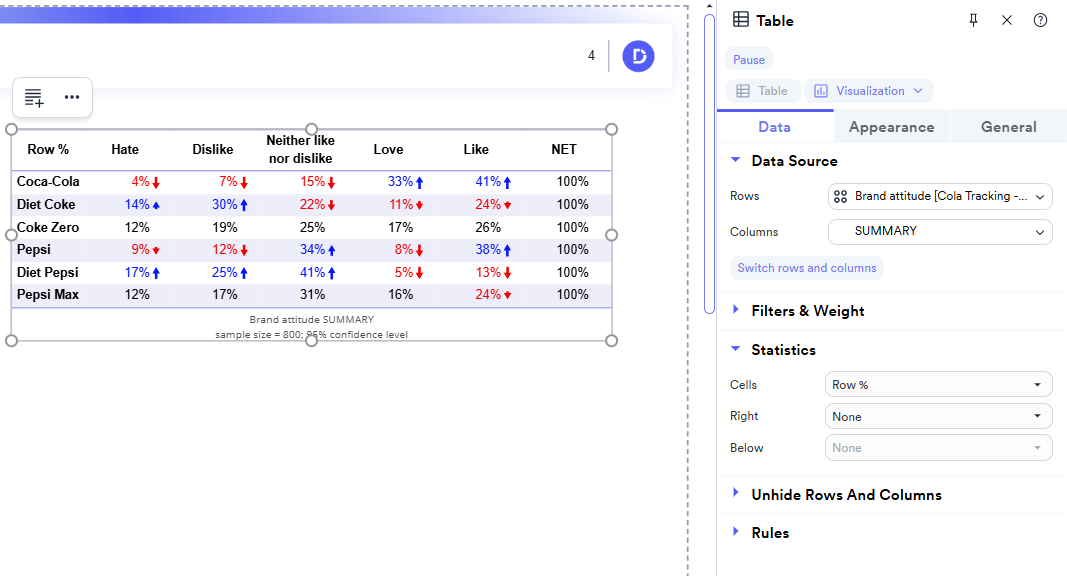Click the add-rows icon in the floating toolbar
This screenshot has height=576, width=1067.
(33, 97)
